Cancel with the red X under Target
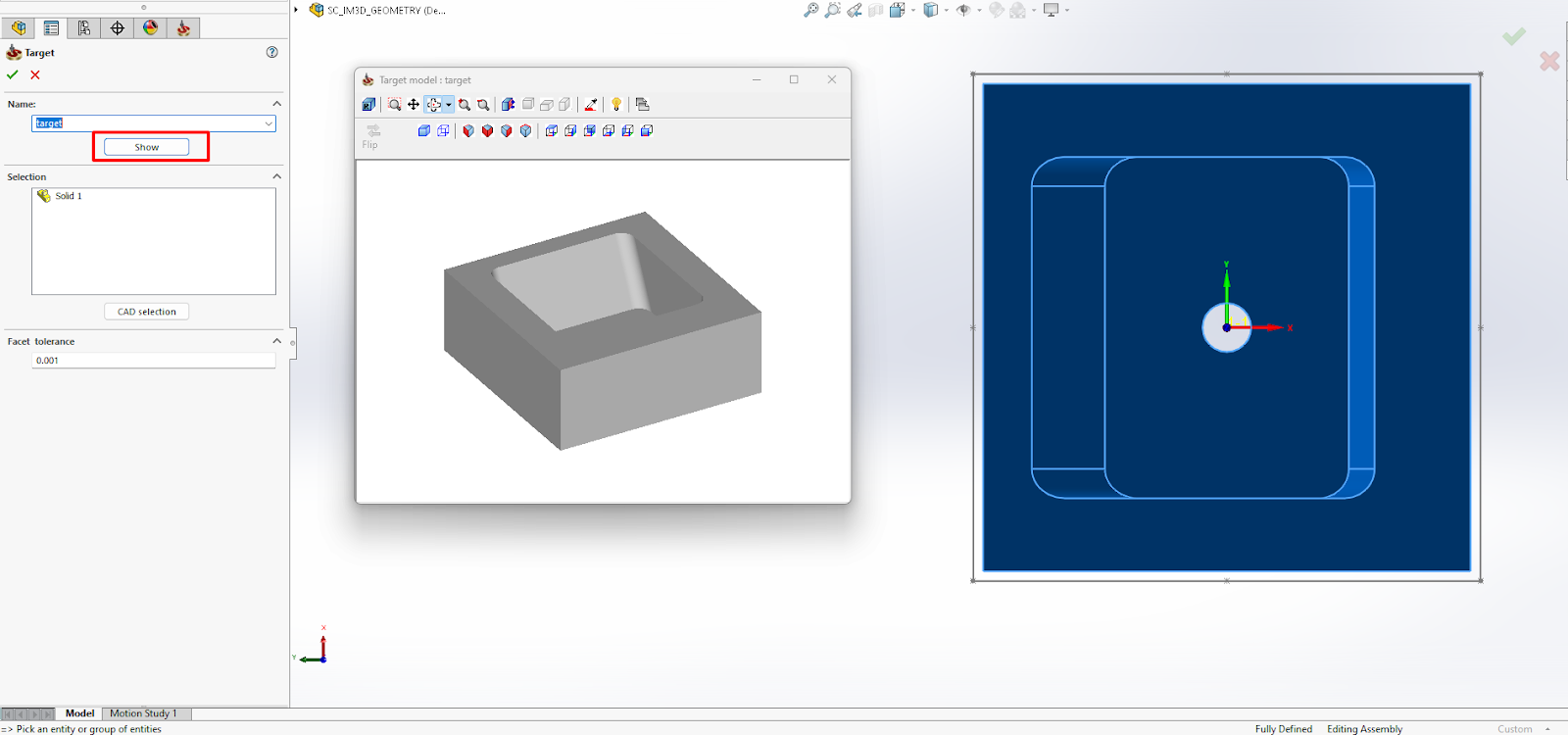This screenshot has width=1568, height=735. tap(35, 74)
